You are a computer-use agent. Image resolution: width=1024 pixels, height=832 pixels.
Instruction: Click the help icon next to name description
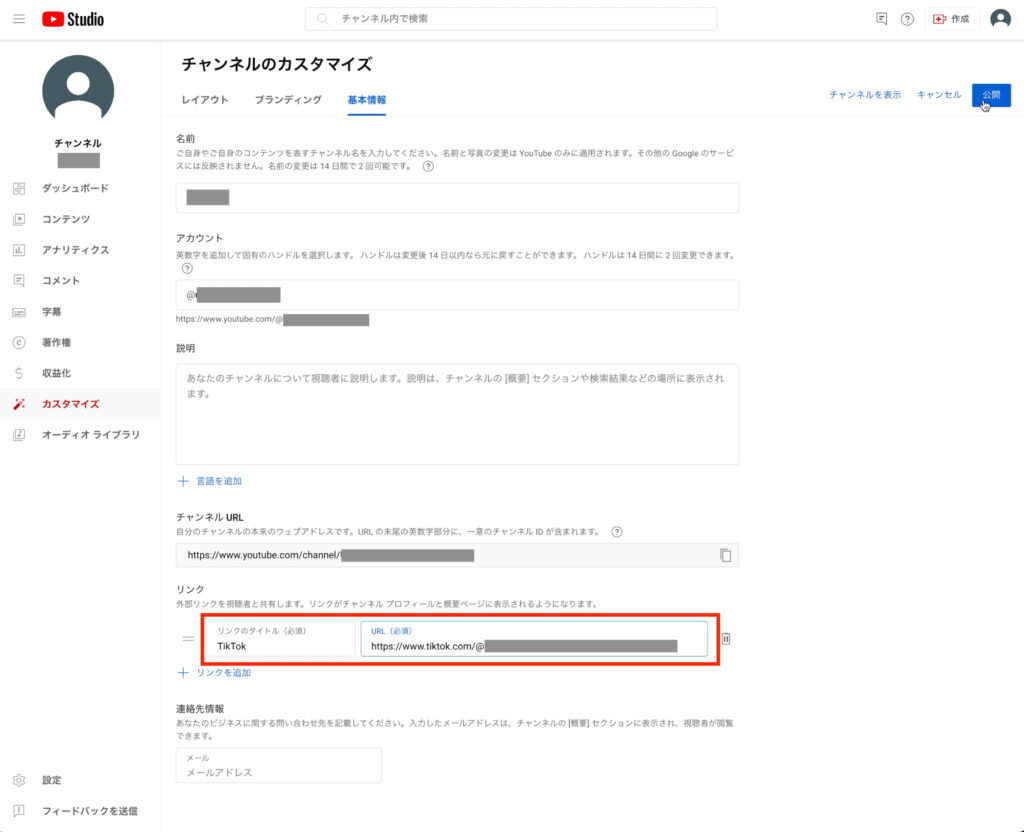[428, 167]
